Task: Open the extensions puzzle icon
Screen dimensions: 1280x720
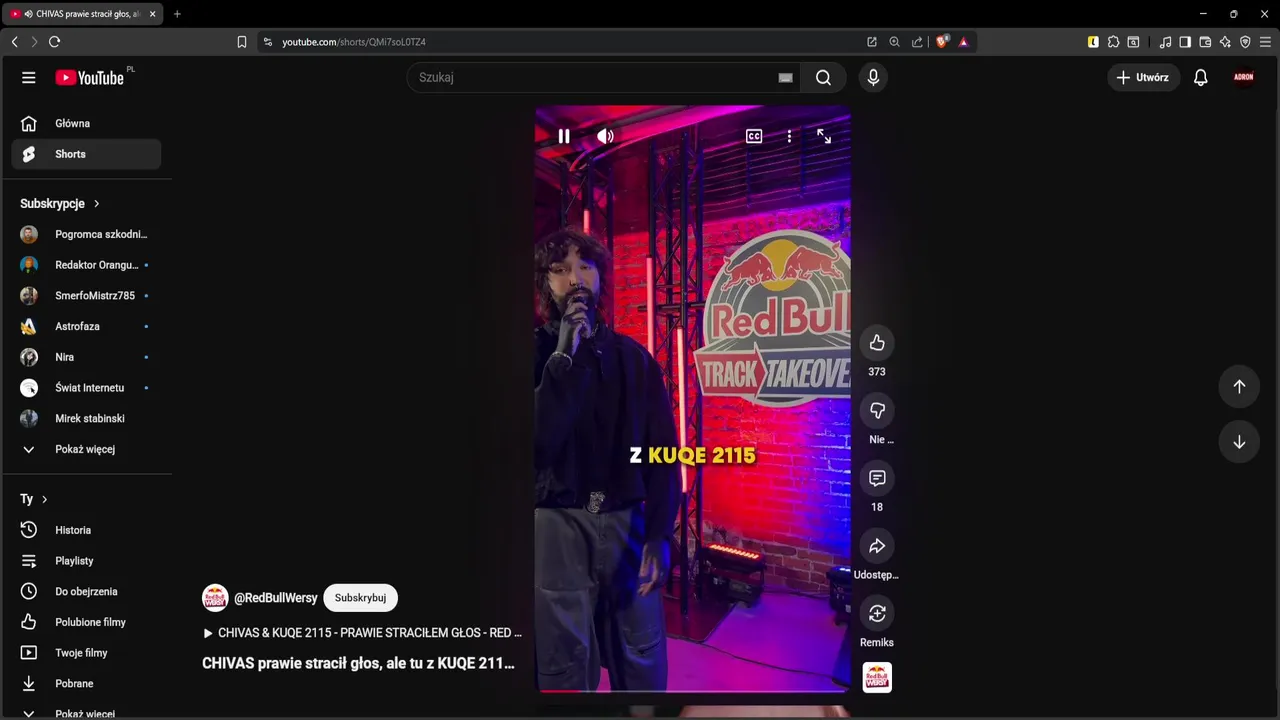Action: (1113, 42)
